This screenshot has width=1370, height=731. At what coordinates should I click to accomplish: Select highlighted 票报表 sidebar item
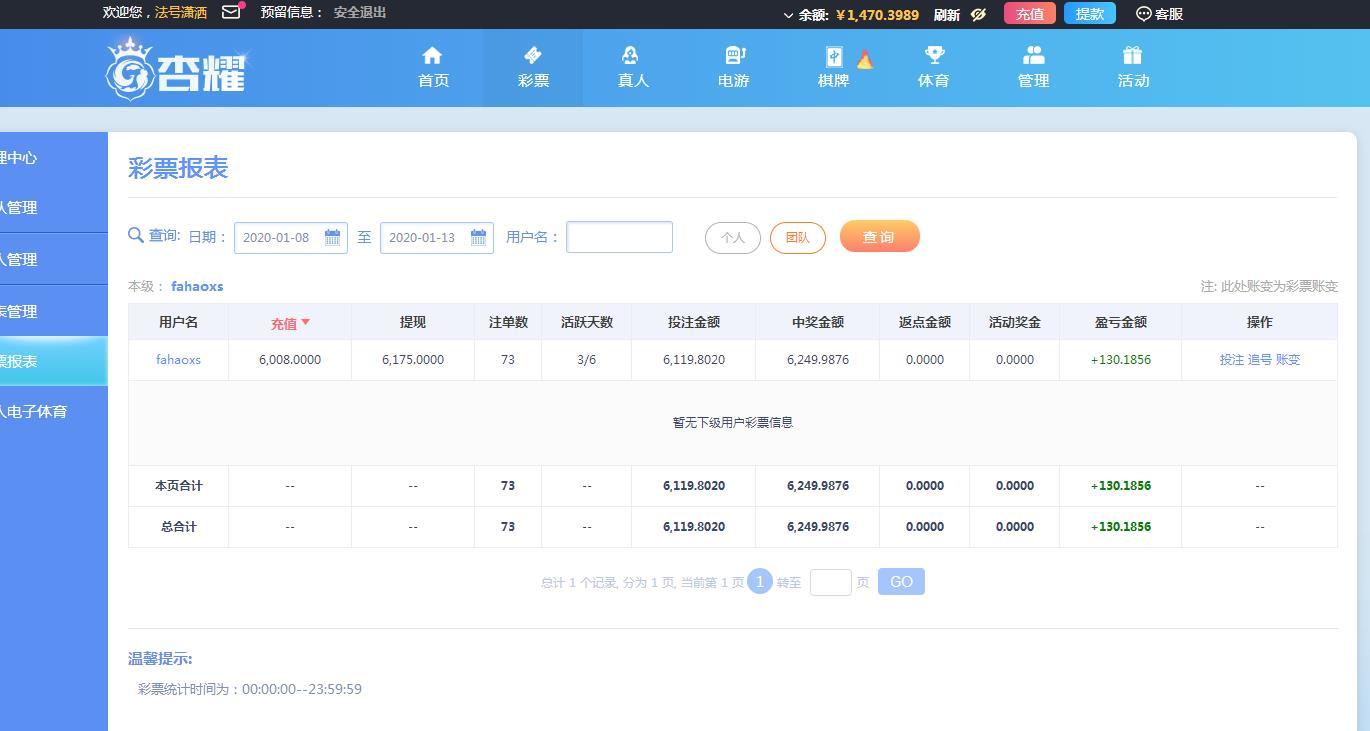pyautogui.click(x=54, y=361)
